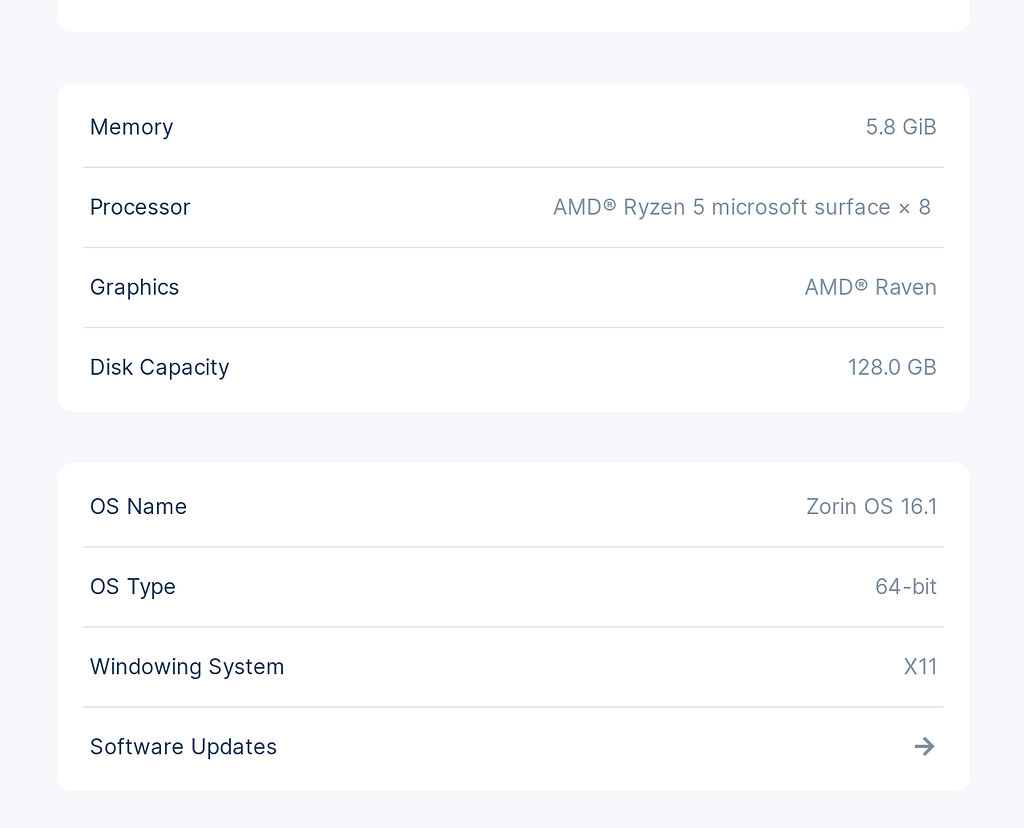The height and width of the screenshot is (828, 1024).
Task: Select the X11 windowing system value
Action: tap(921, 667)
